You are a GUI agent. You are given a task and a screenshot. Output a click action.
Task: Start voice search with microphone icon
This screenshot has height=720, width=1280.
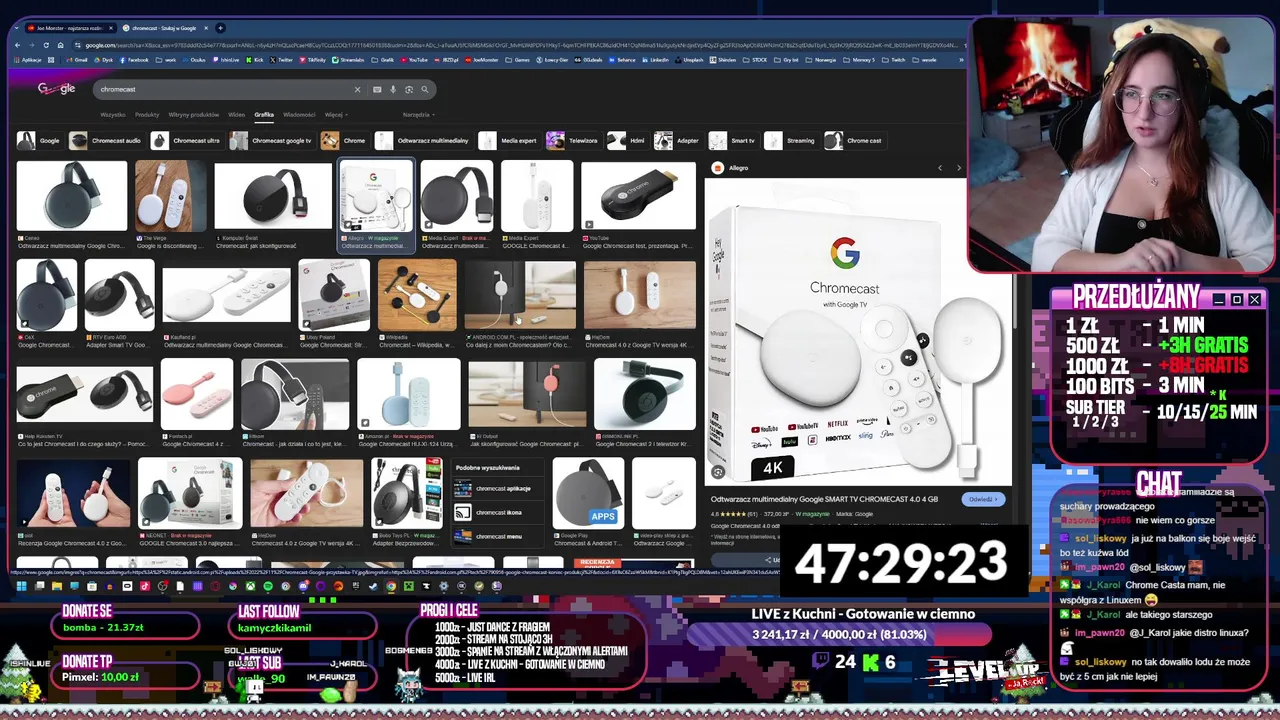point(393,89)
